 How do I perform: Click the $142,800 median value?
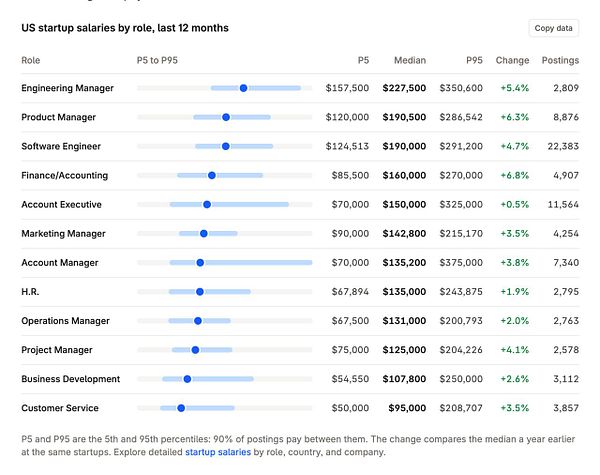[x=404, y=233]
